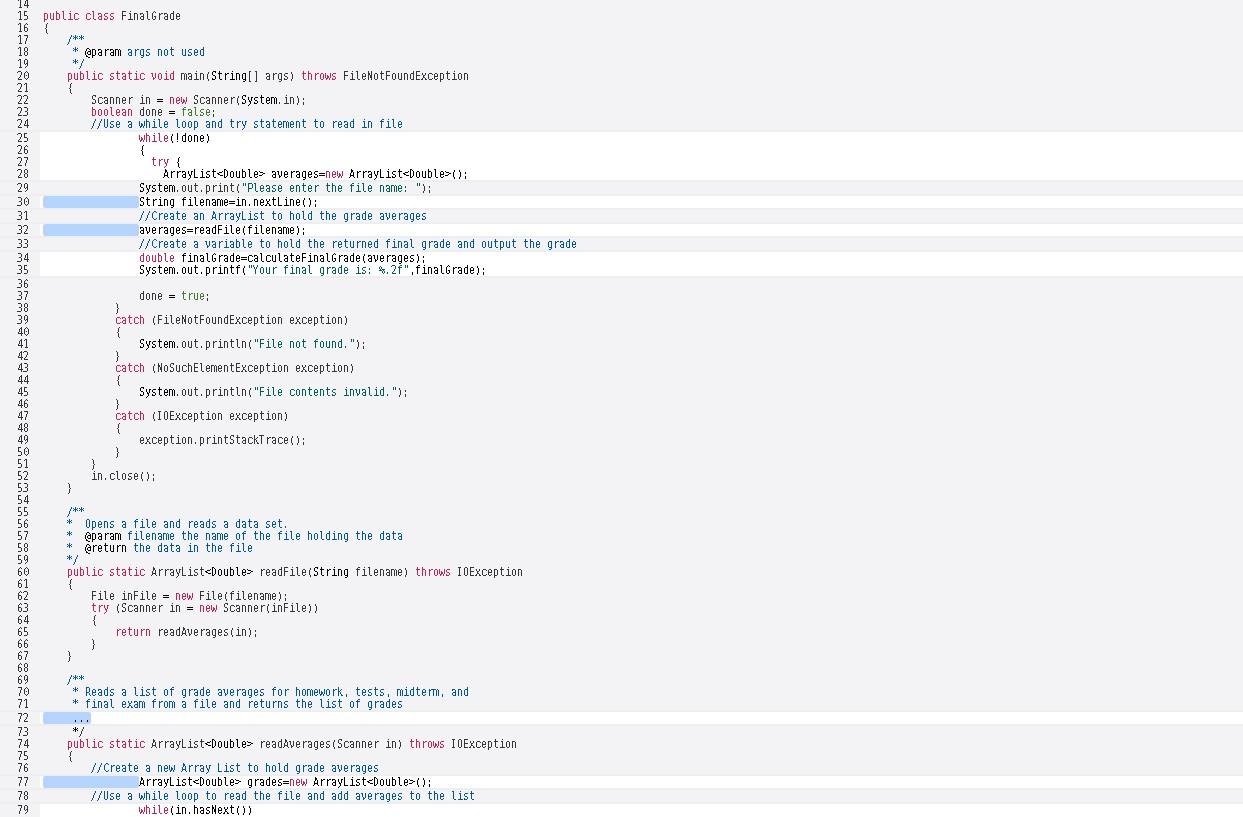Click the in.close() statement on line 52
Screen dimensions: 1243x817
tap(126, 476)
